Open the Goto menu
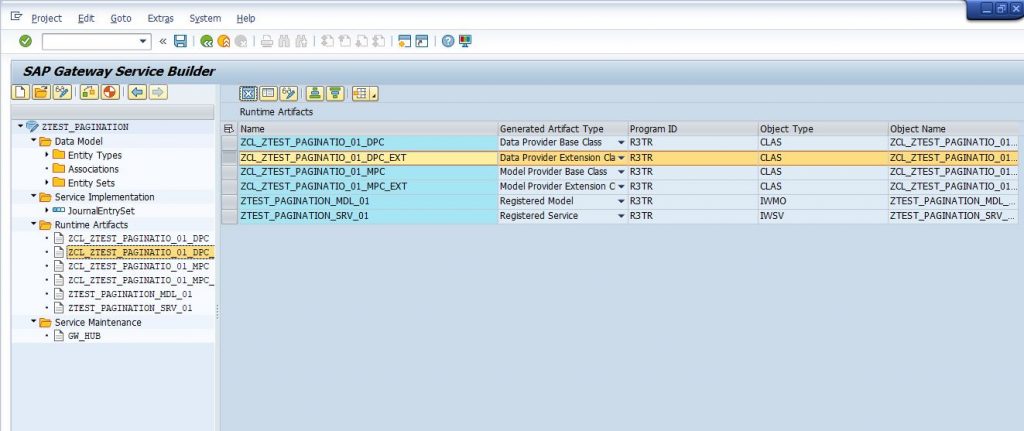The image size is (1024, 431). coord(121,18)
